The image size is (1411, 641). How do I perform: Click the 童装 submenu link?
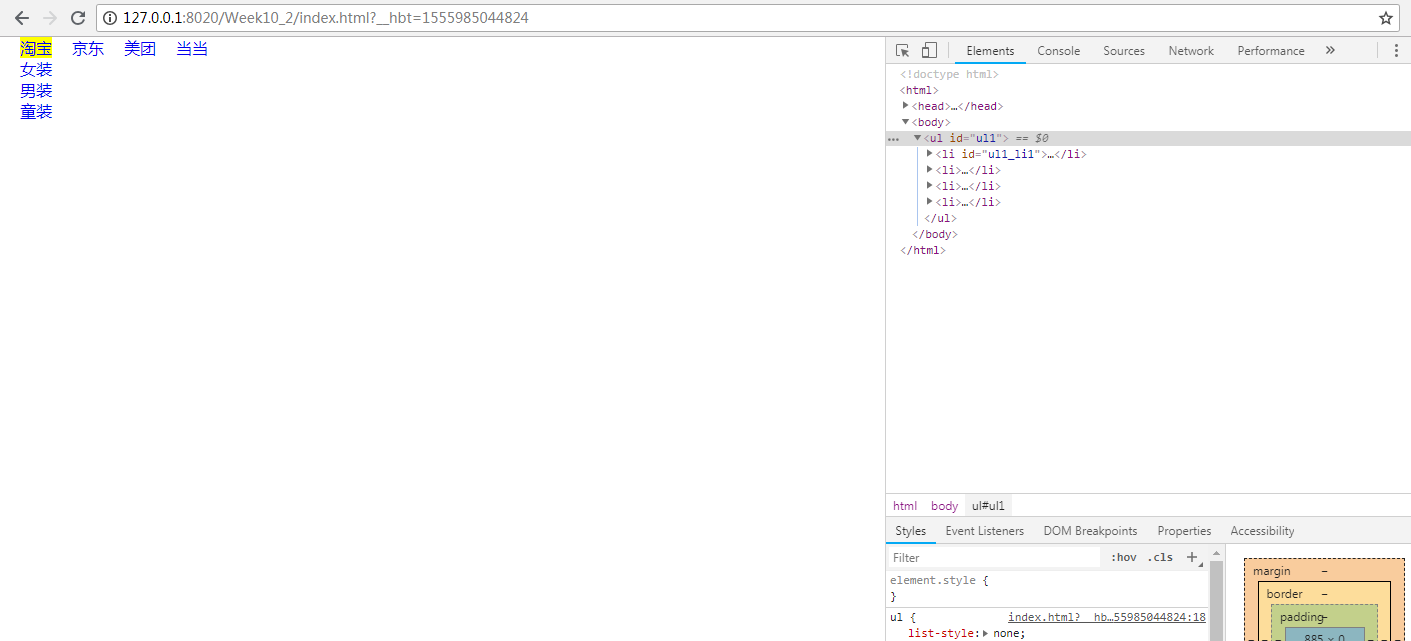coord(36,112)
